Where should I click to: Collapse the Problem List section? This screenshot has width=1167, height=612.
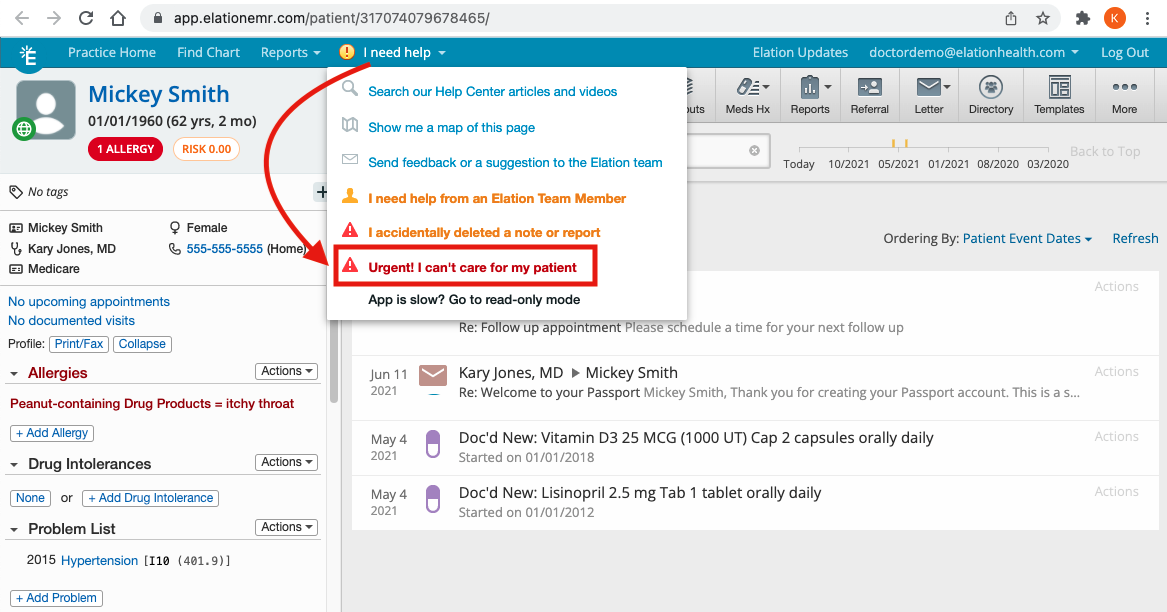(15, 529)
